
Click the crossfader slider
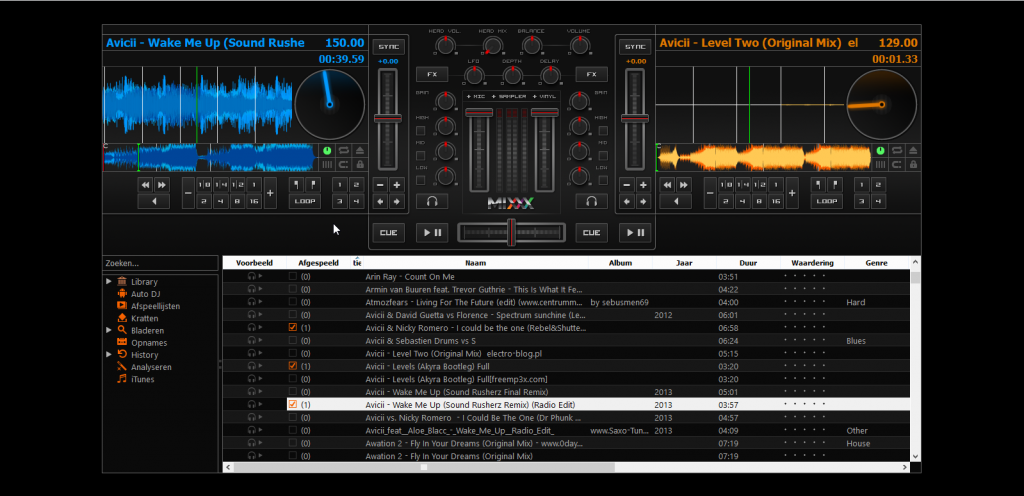[512, 232]
